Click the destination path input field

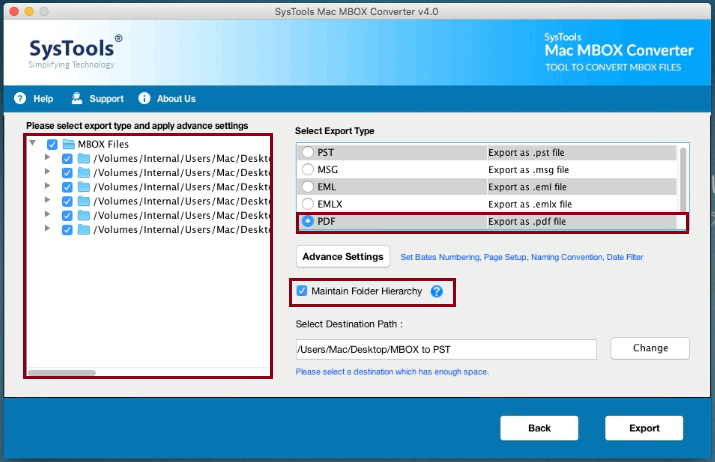click(x=446, y=349)
